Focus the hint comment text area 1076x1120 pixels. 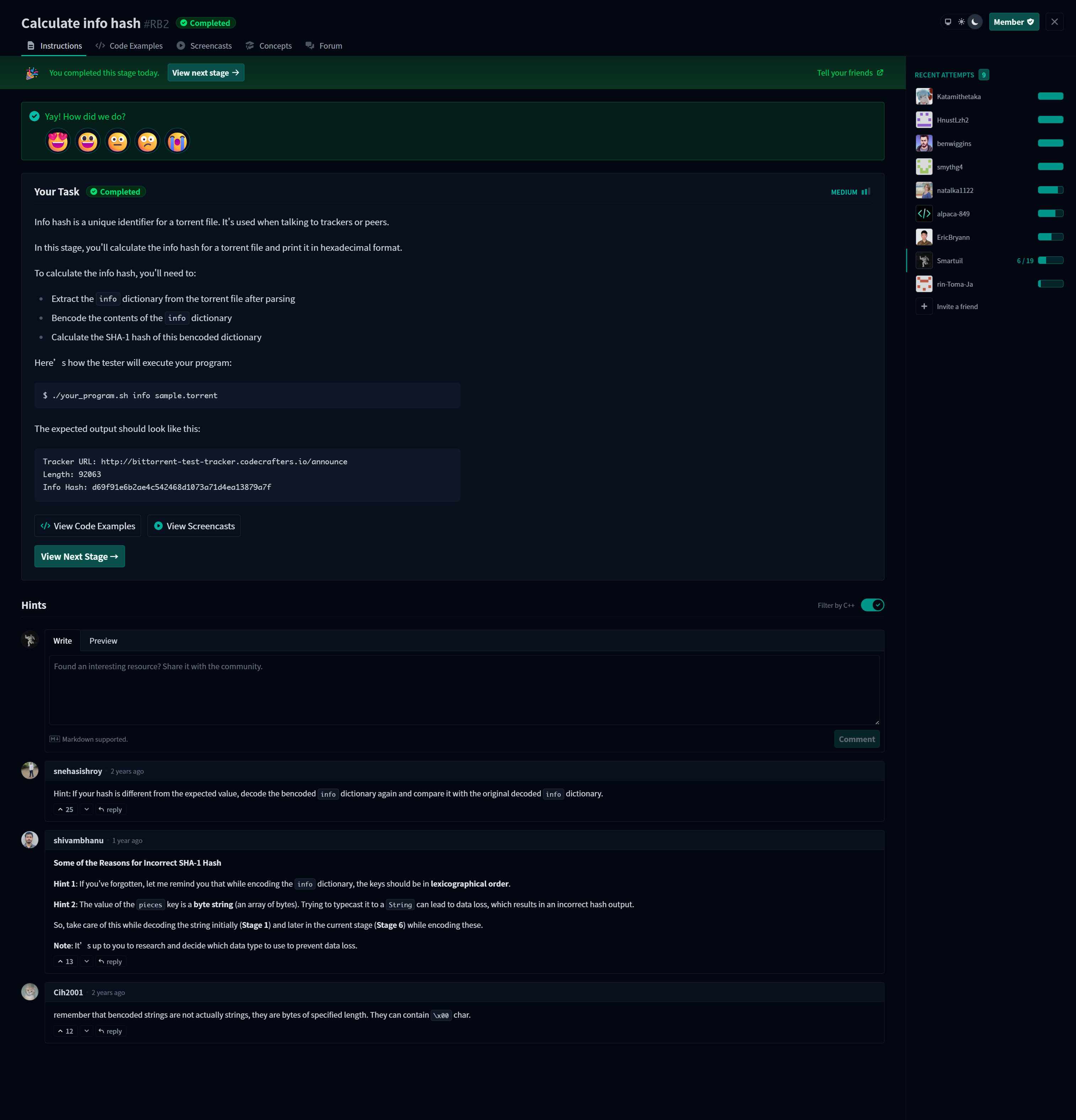pos(464,690)
